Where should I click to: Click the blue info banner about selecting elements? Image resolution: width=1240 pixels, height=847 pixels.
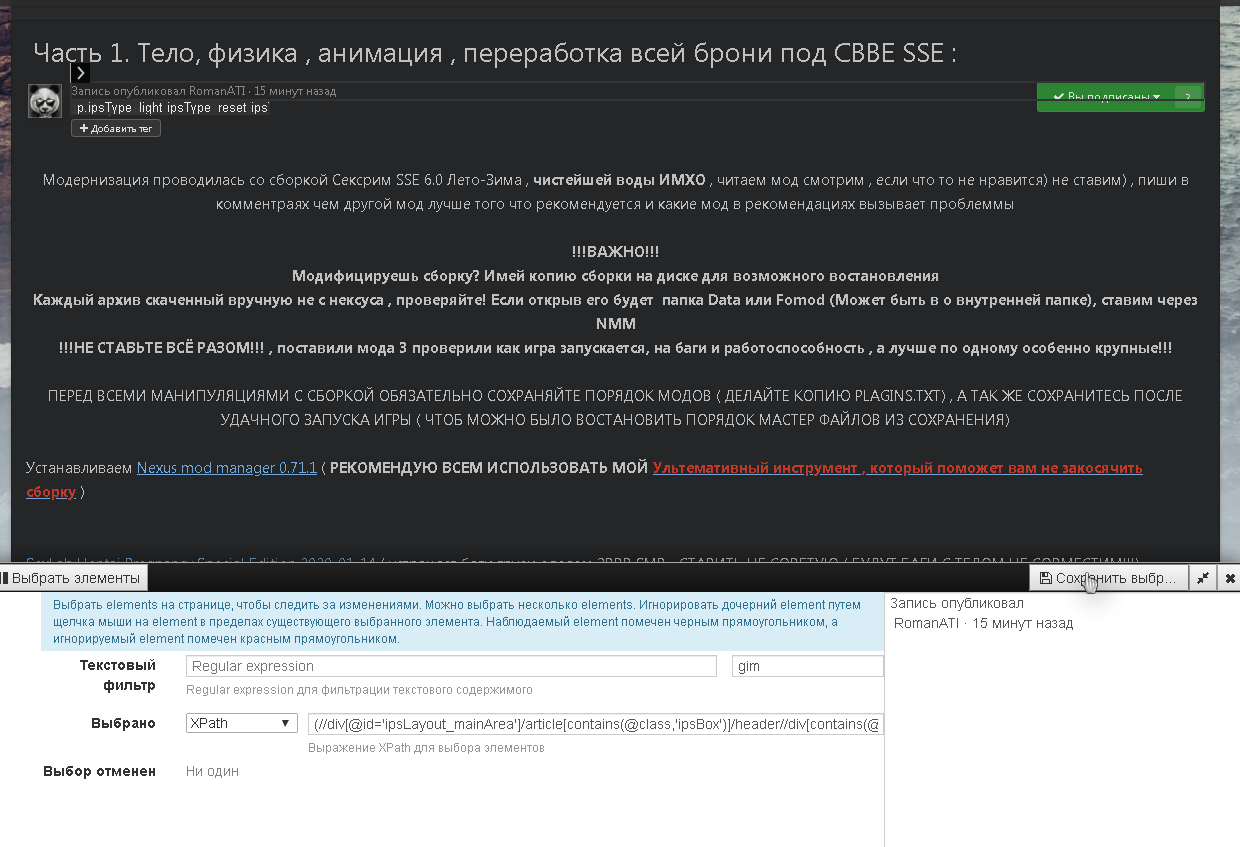pyautogui.click(x=462, y=622)
